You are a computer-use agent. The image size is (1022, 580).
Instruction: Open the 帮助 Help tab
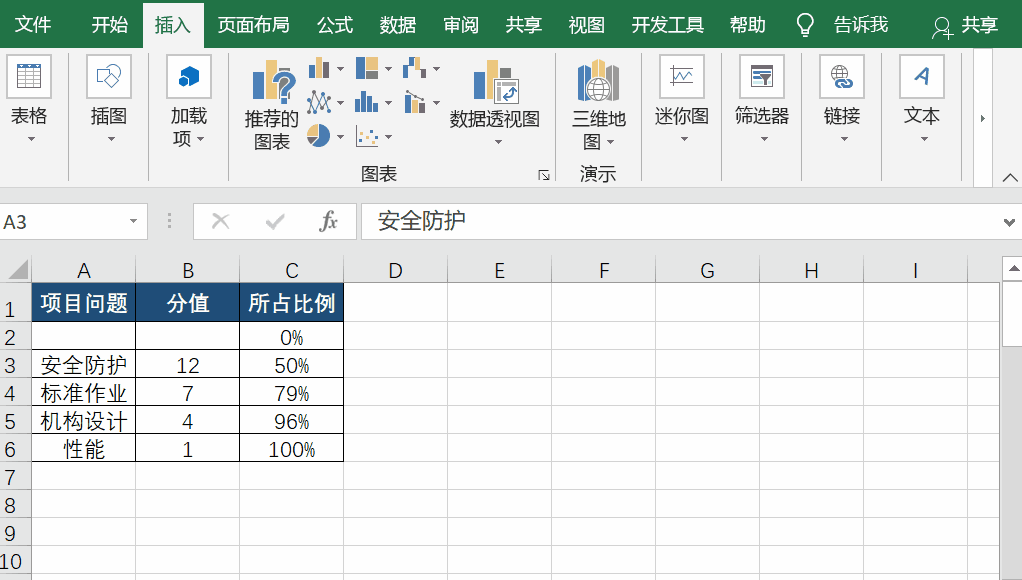748,25
